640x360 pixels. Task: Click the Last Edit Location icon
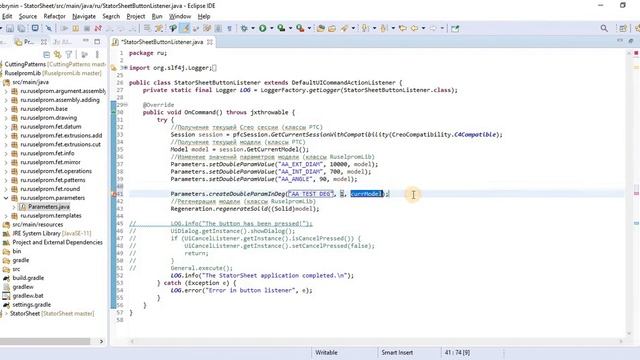[403, 28]
